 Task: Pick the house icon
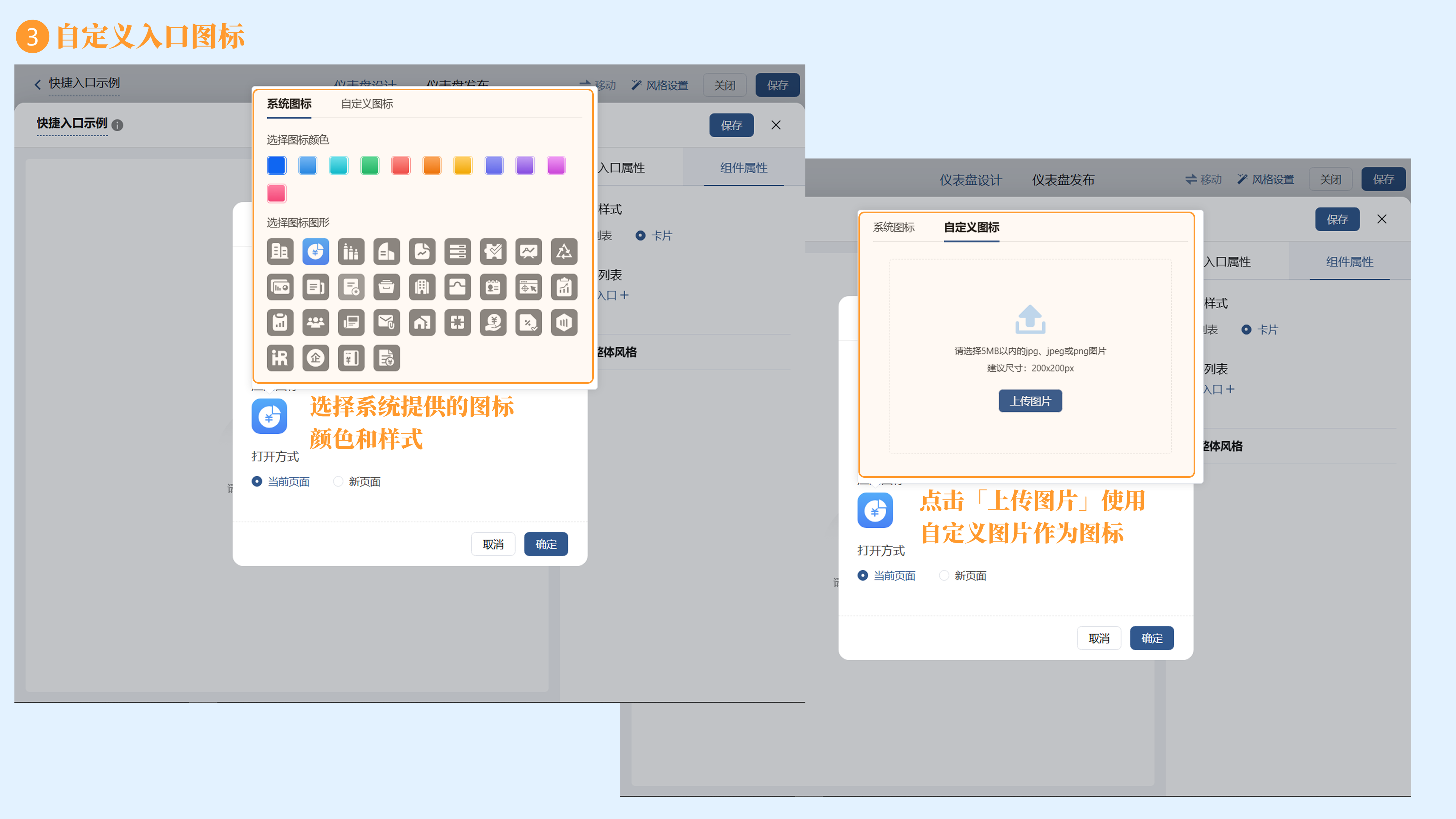click(x=422, y=323)
